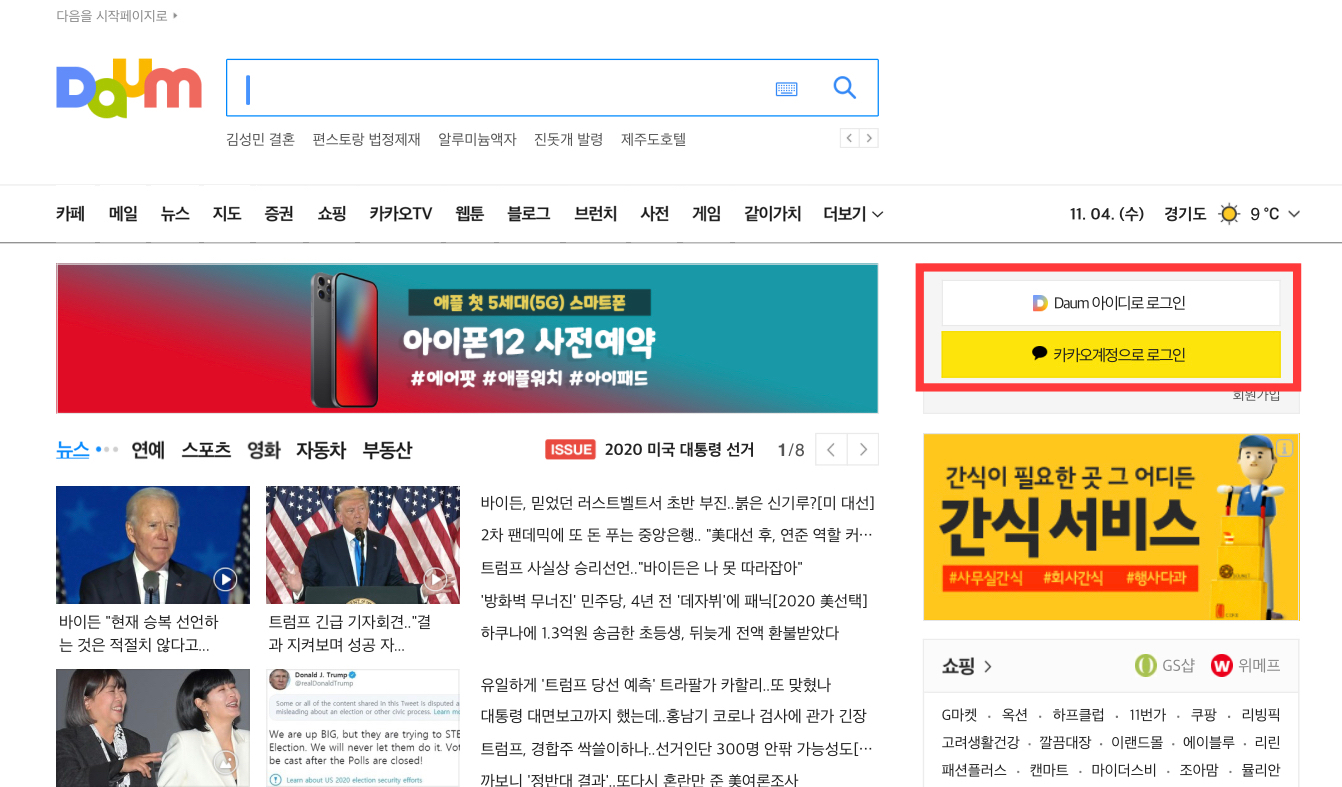Screen dimensions: 1342x787
Task: Switch to the 연예 tab
Action: [x=148, y=450]
